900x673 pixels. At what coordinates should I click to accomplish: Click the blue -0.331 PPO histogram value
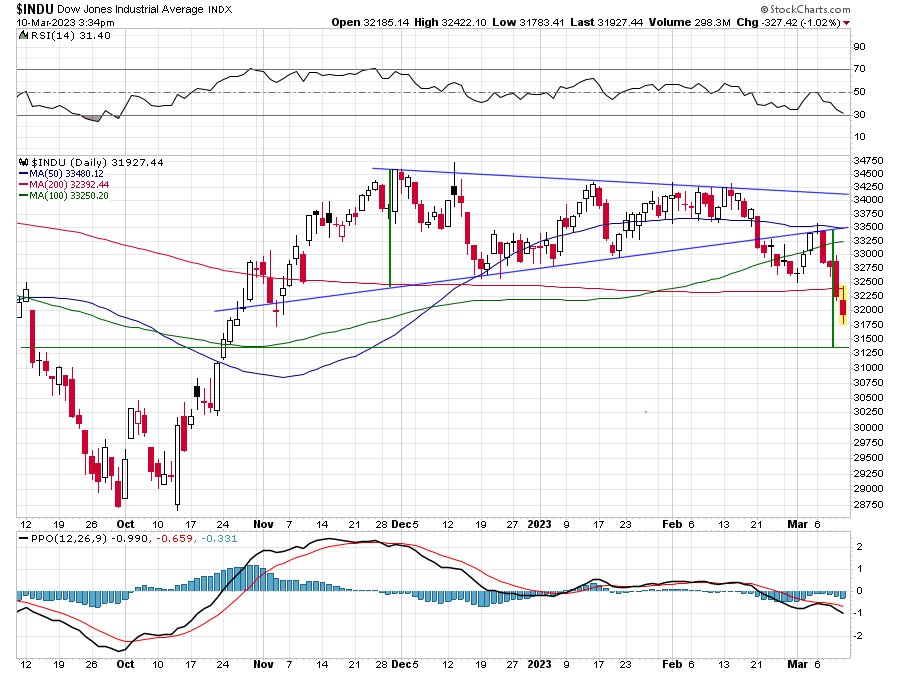[x=218, y=539]
